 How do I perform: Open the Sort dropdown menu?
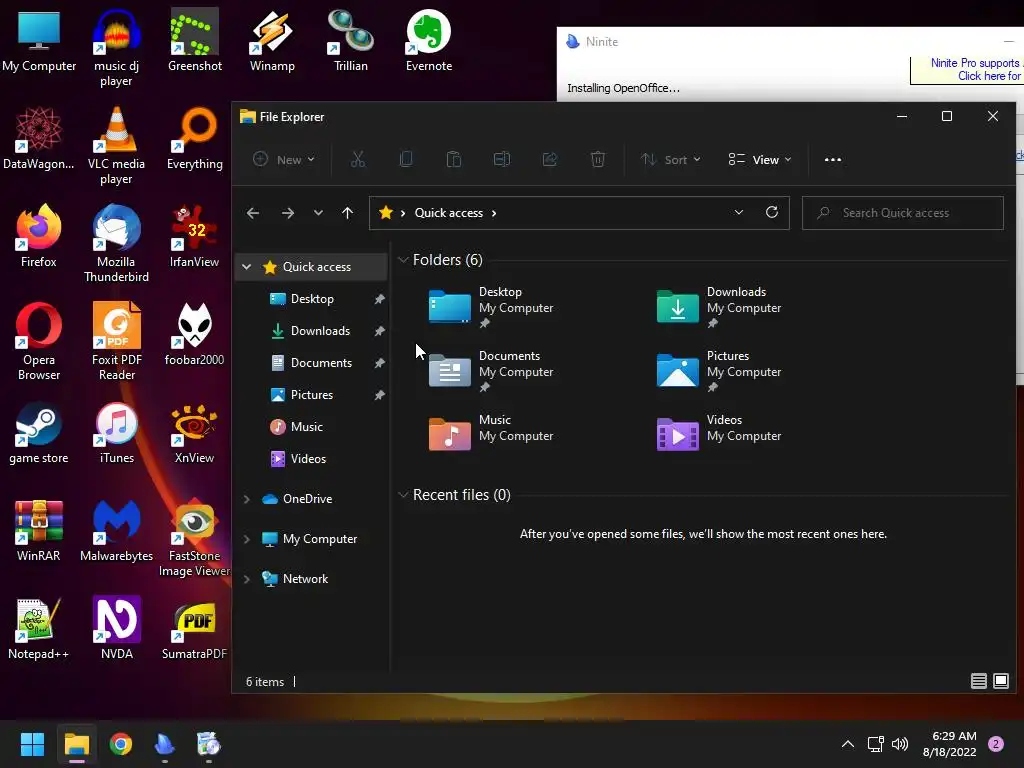(x=671, y=159)
